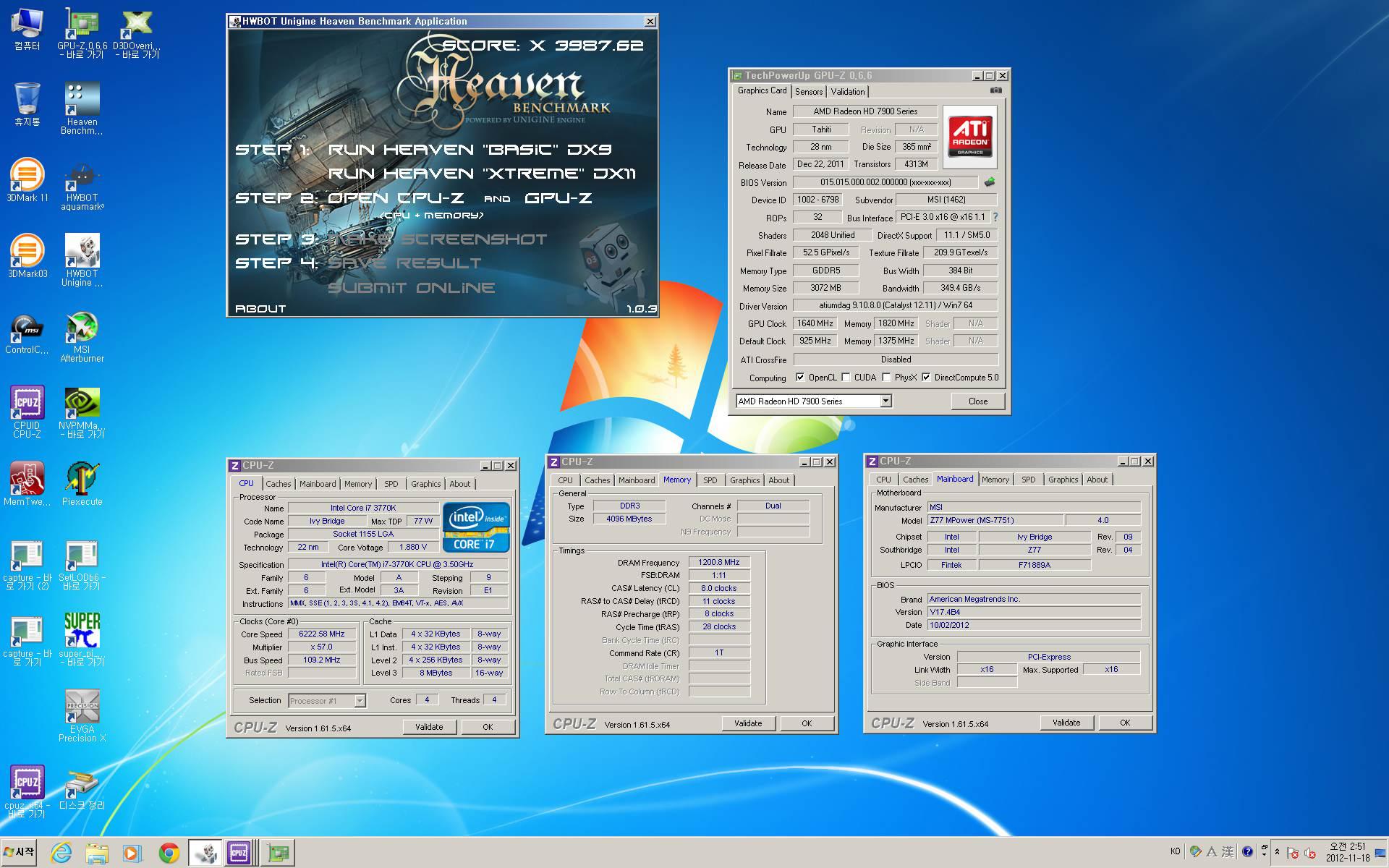The image size is (1389, 868).
Task: Run Heaven Xtreme DX11 benchmark
Action: click(482, 174)
